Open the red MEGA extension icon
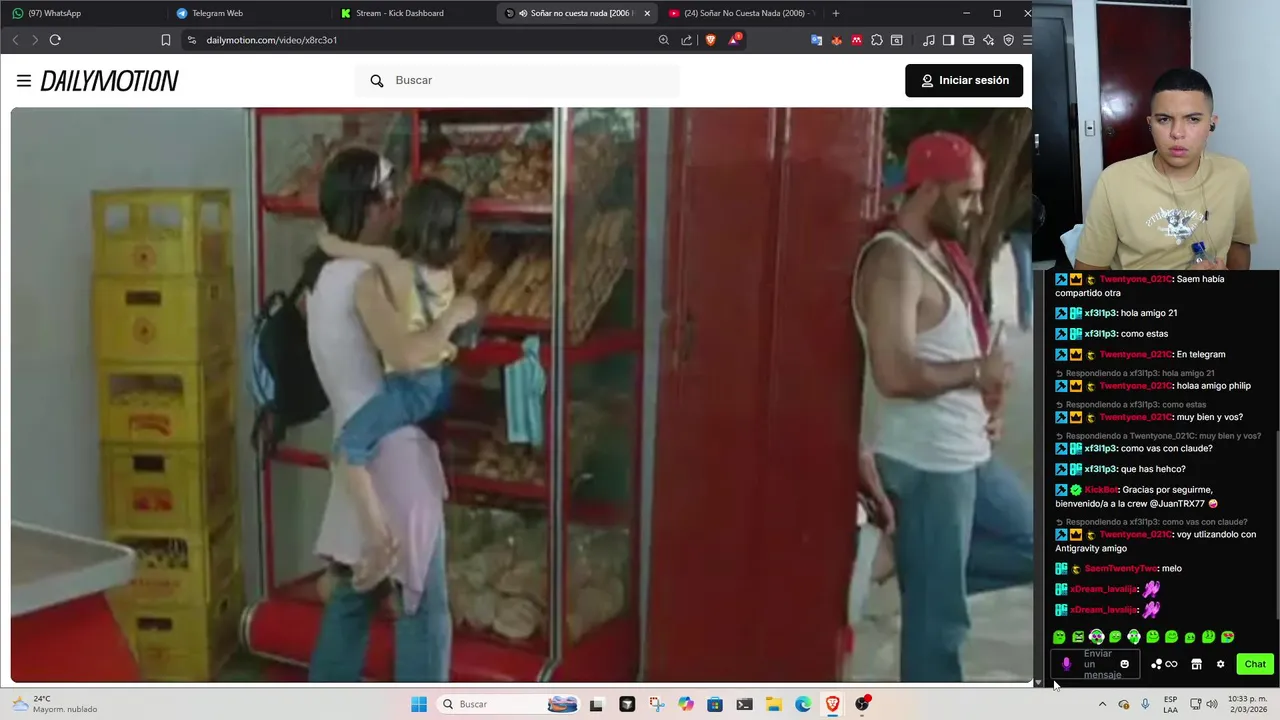The height and width of the screenshot is (720, 1280). [x=857, y=40]
